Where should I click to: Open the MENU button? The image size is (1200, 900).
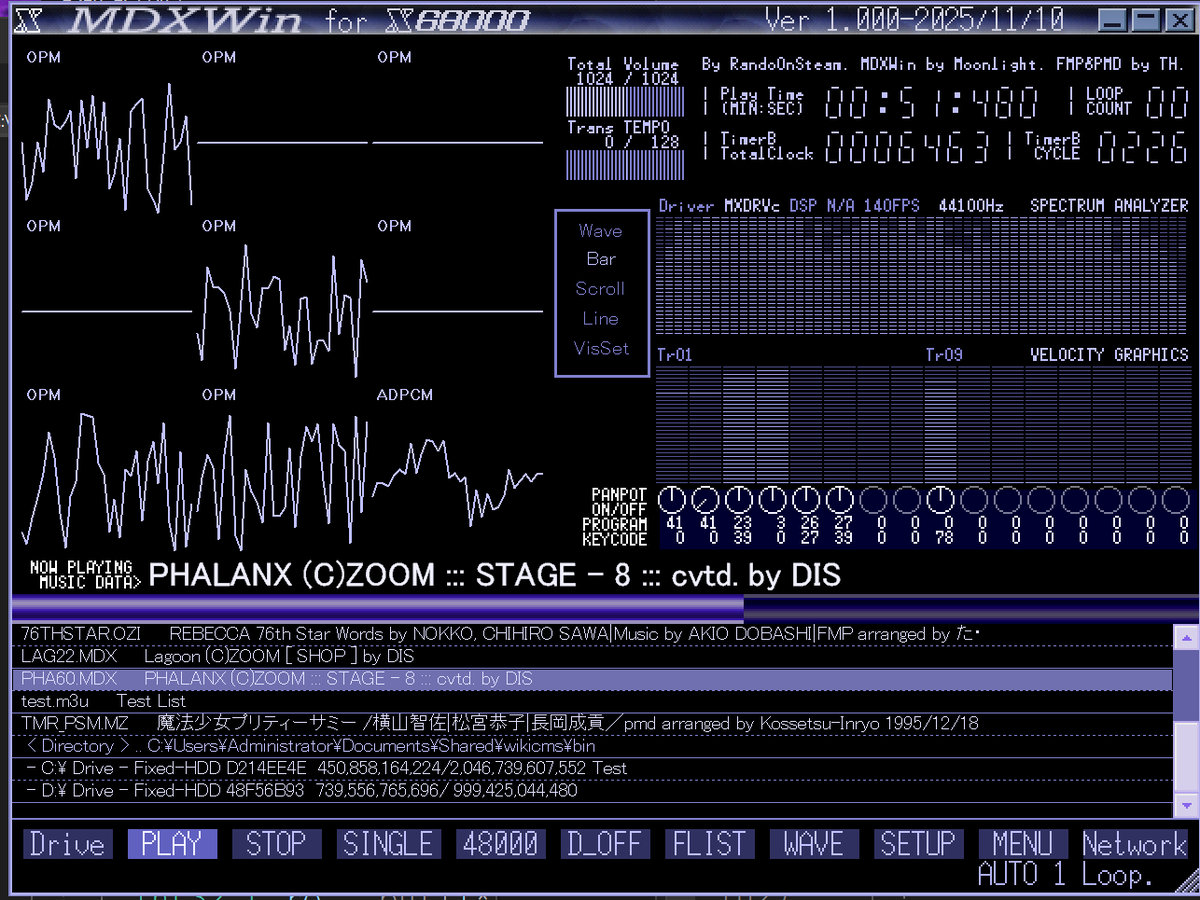coord(1022,844)
